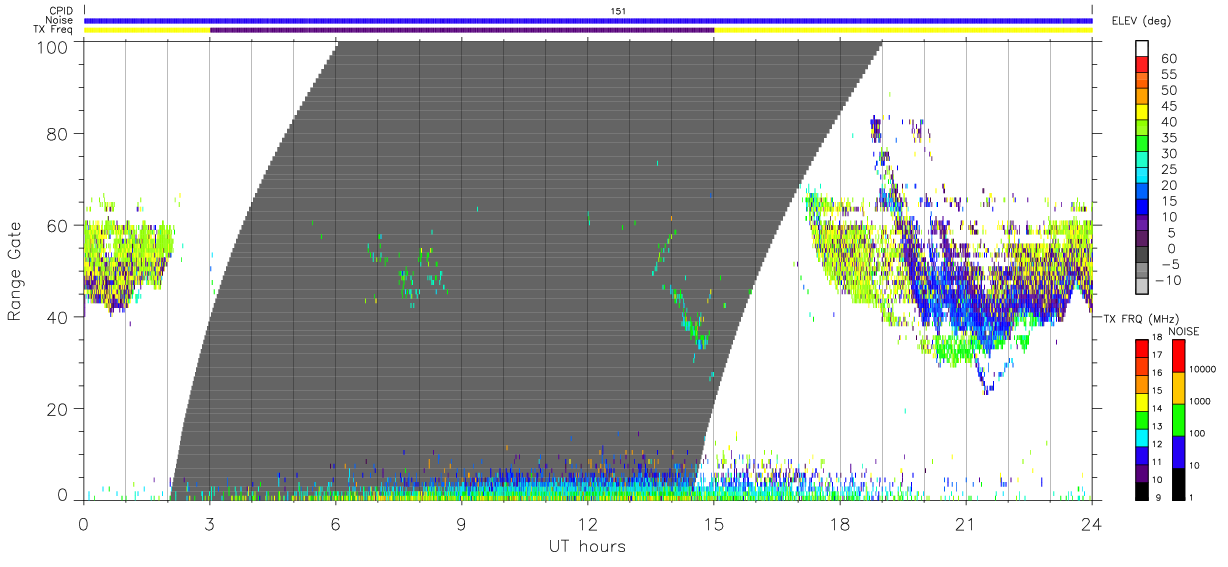Click the Range Gate axis title
This screenshot has height=567, width=1228.
[16, 272]
